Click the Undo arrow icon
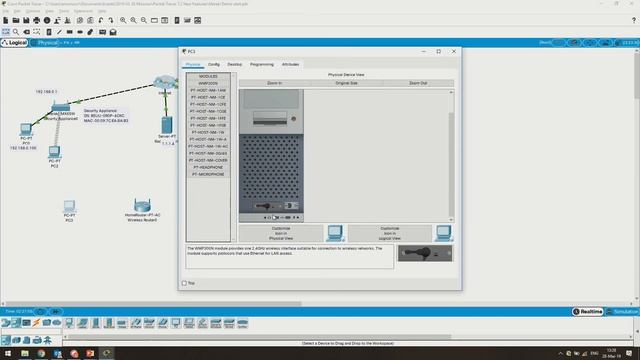This screenshot has height=360, width=640. (100, 20)
